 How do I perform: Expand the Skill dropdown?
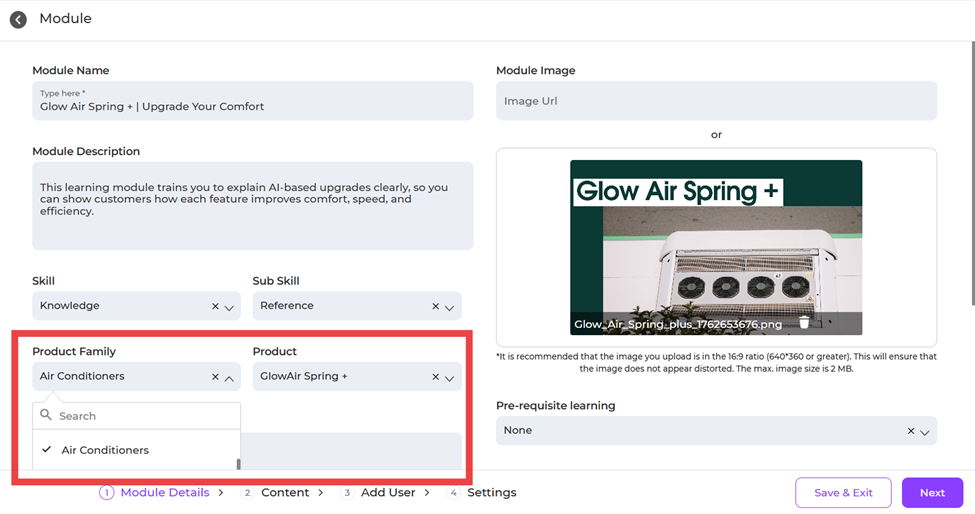(229, 307)
